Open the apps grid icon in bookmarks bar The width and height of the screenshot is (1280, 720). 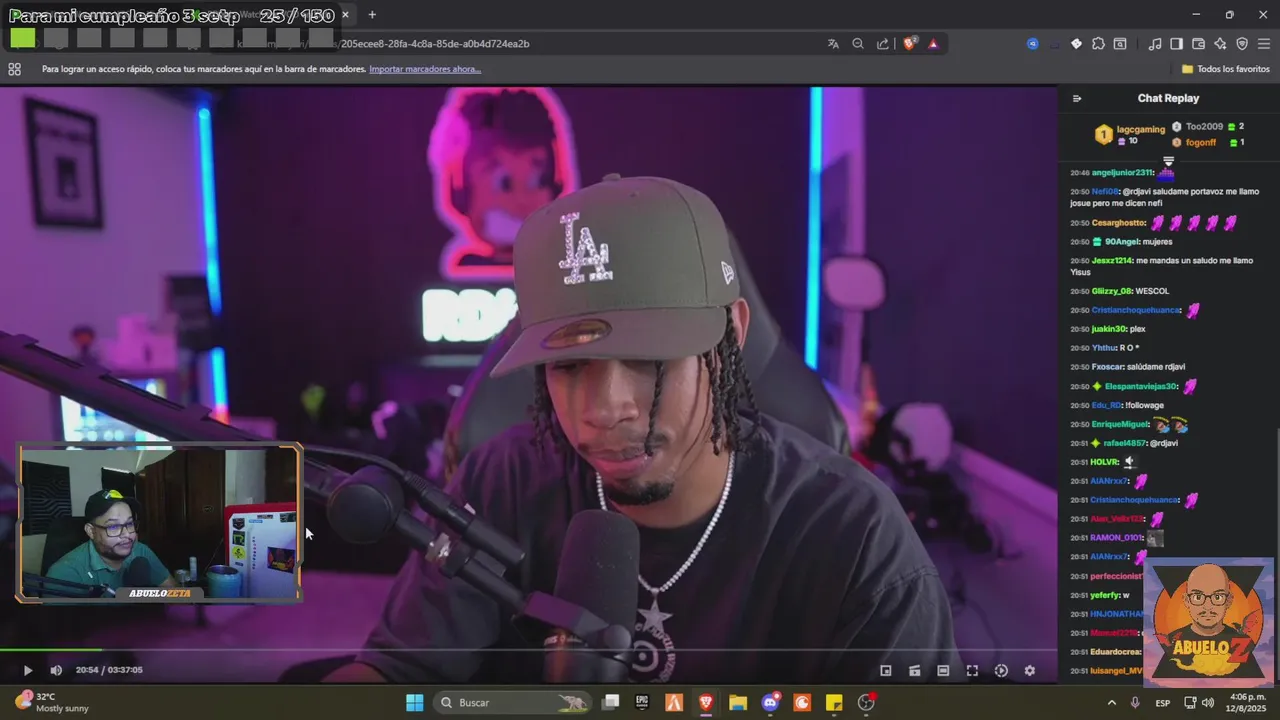click(x=14, y=69)
